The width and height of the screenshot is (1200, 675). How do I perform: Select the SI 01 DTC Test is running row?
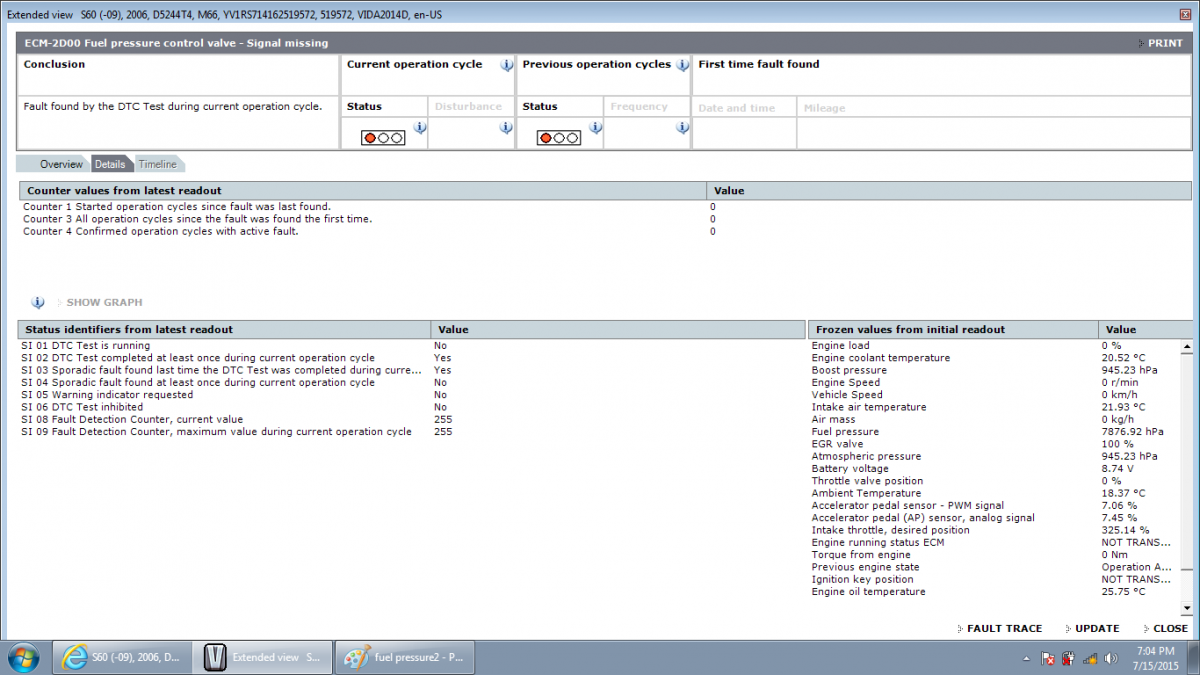411,345
